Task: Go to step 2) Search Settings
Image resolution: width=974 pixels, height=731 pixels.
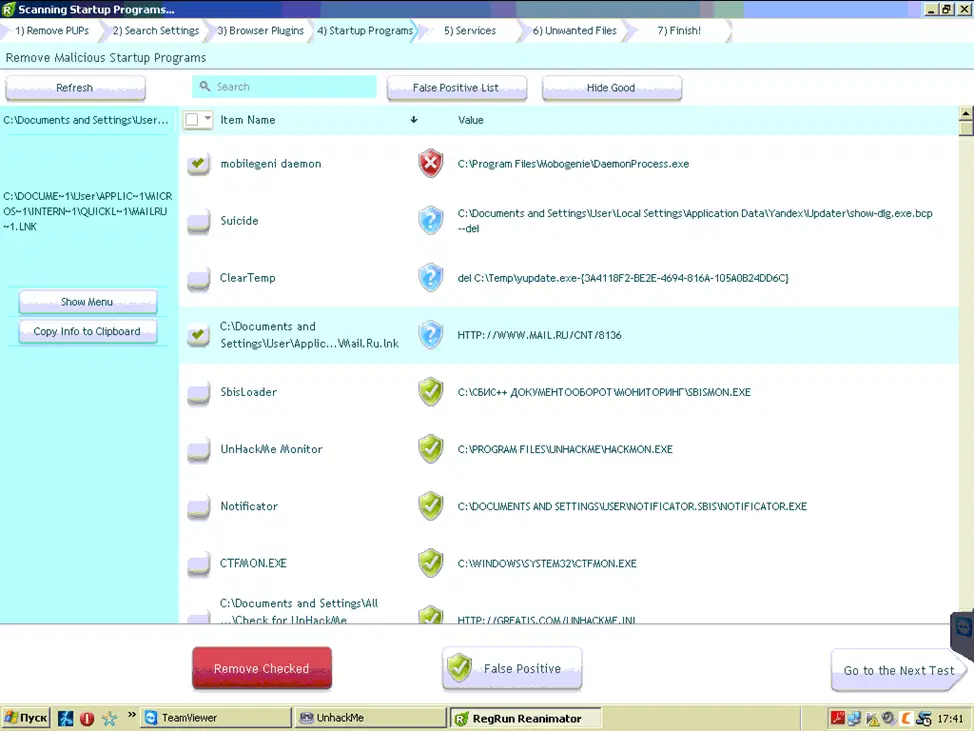Action: click(156, 30)
